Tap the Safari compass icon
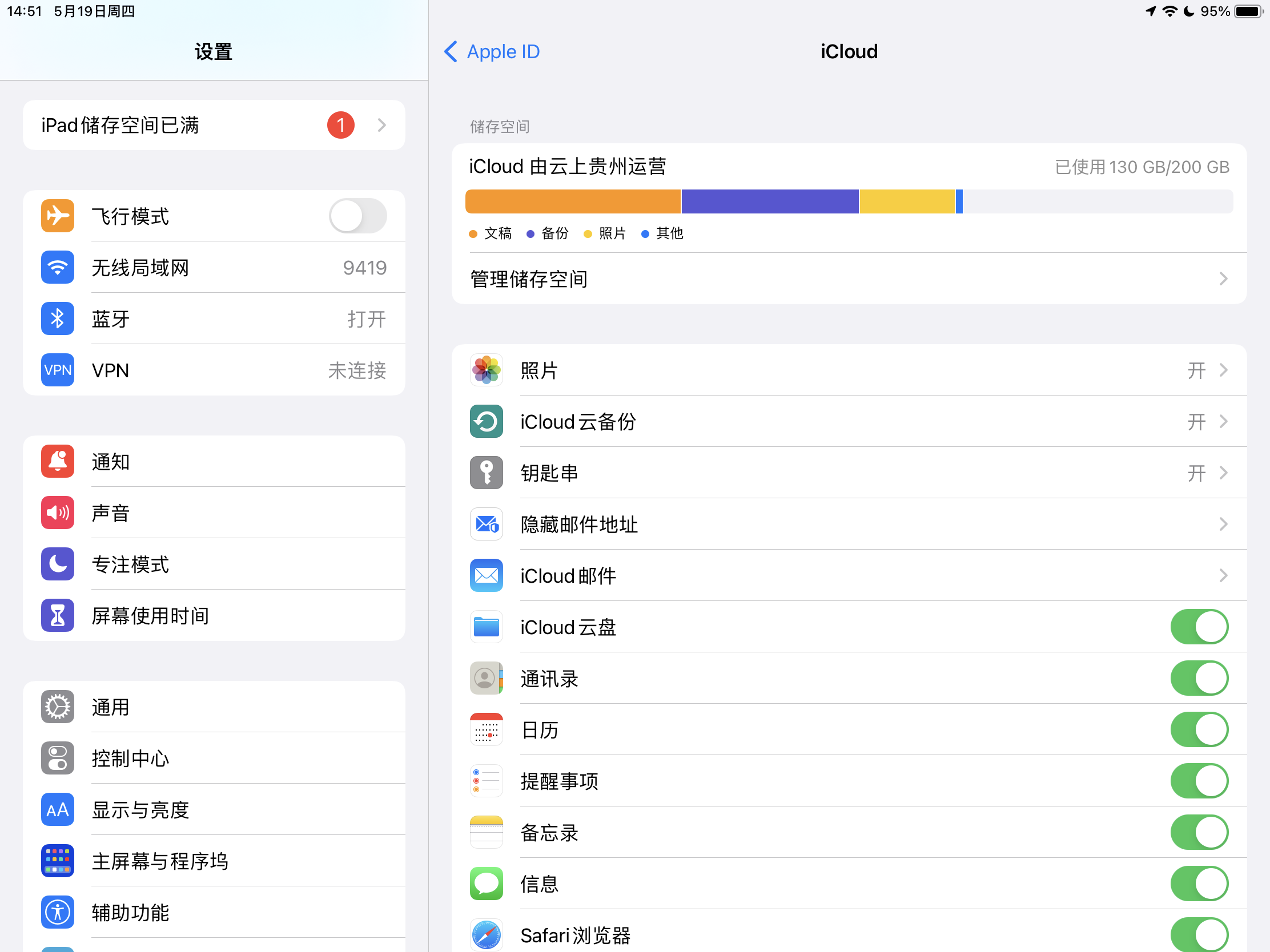 click(x=487, y=935)
